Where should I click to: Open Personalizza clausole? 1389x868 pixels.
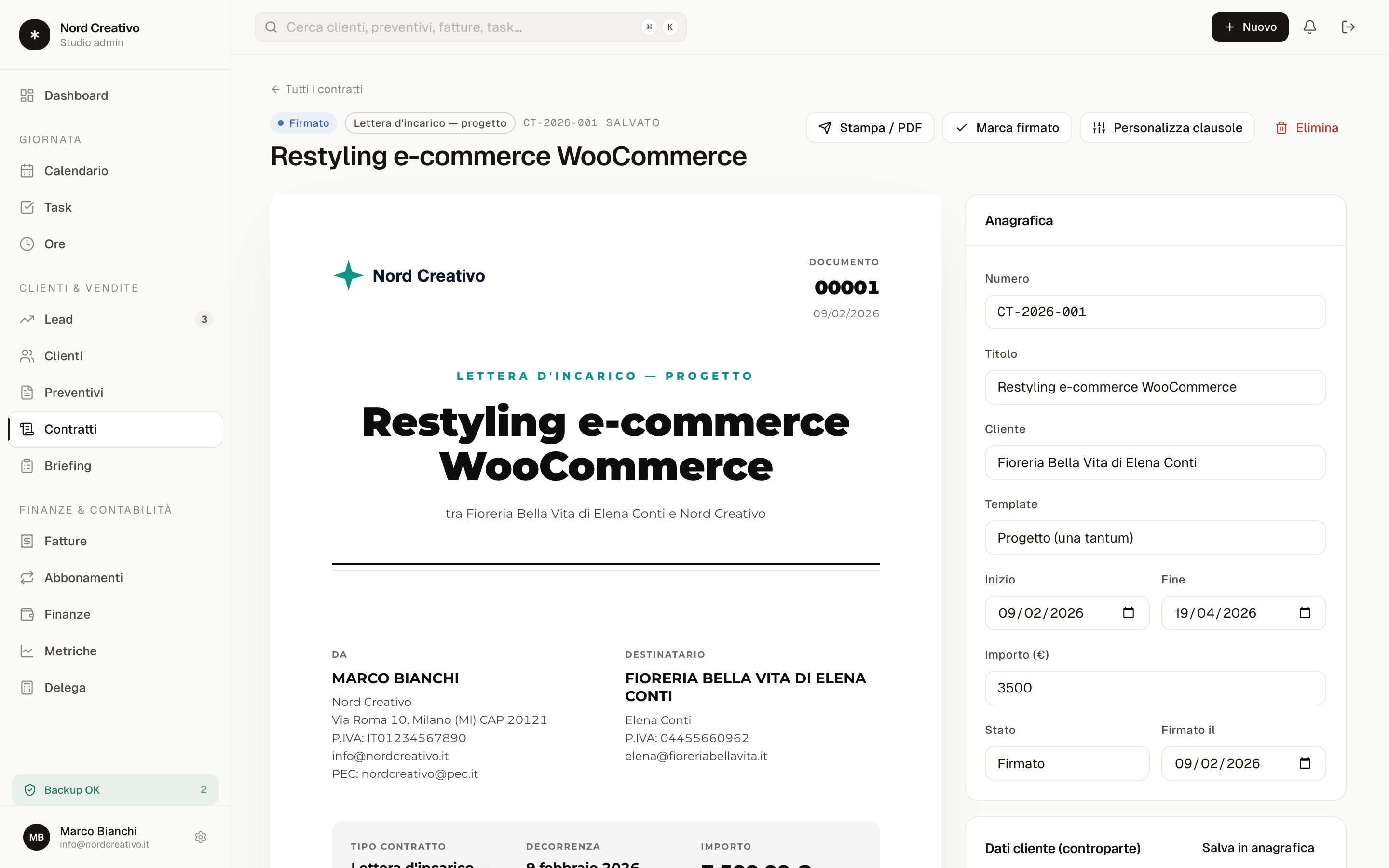tap(1167, 127)
